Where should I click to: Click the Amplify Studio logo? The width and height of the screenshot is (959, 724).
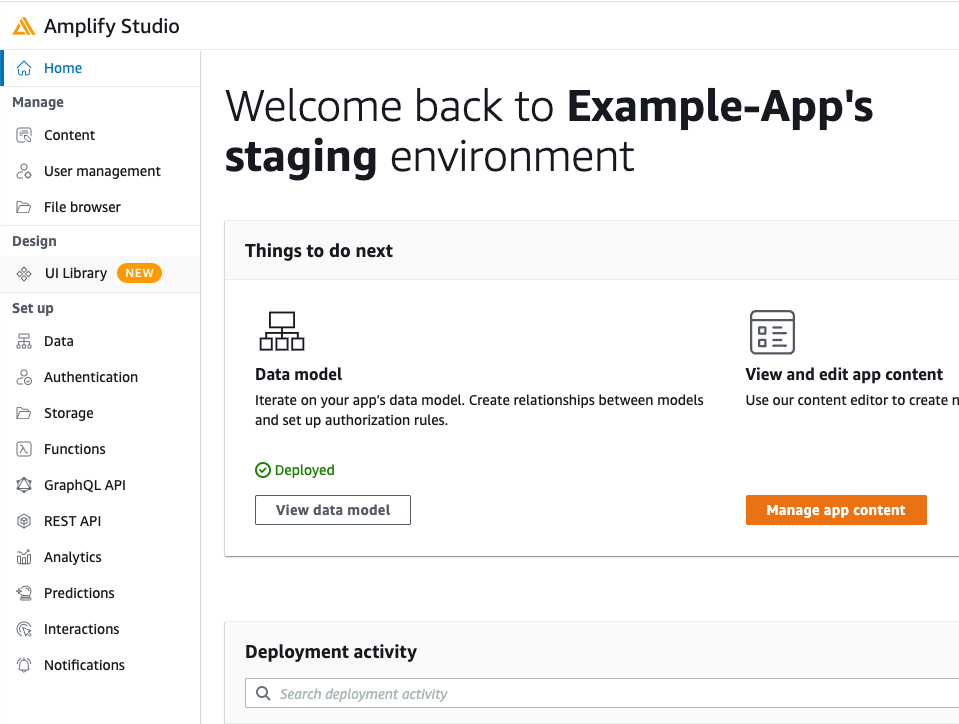click(x=25, y=26)
